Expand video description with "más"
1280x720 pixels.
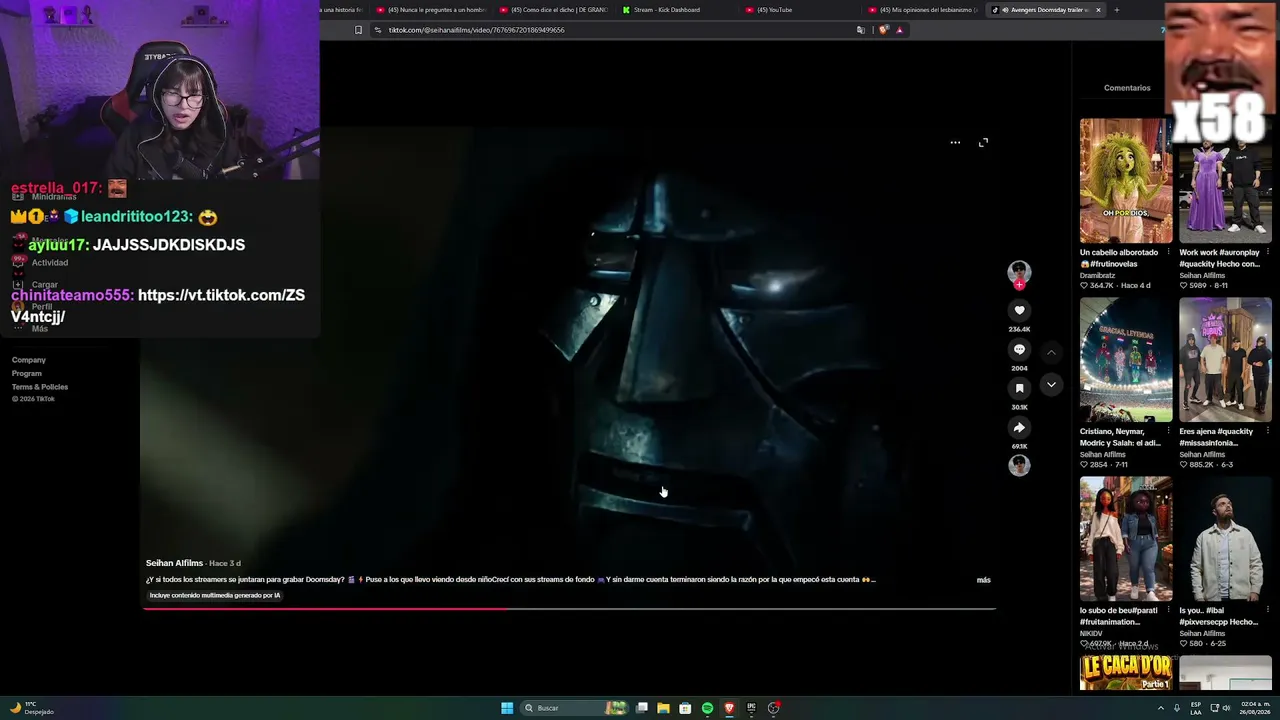point(983,580)
